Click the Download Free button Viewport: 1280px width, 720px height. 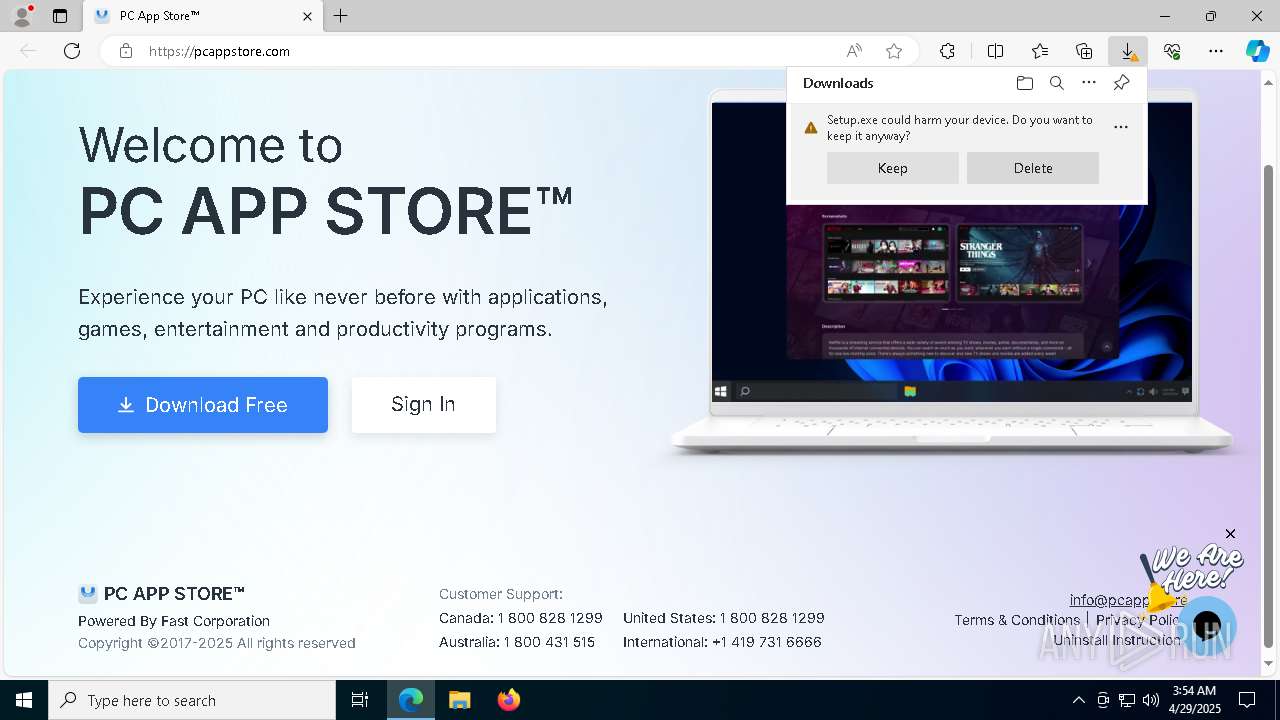click(203, 405)
